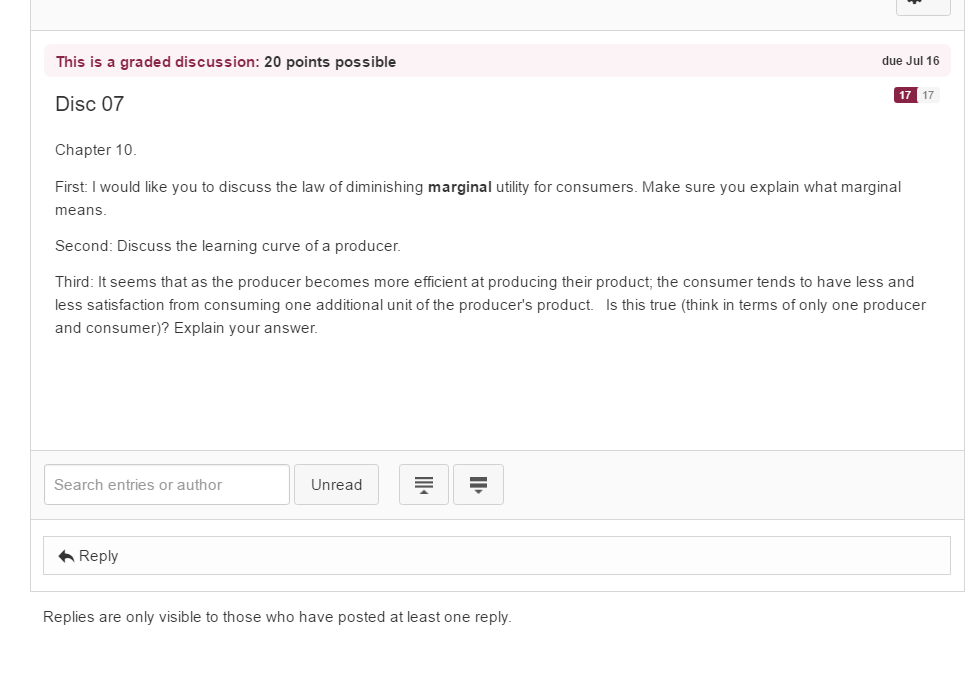Click the gray total replies badge 17
Screen dimensions: 967x699
coord(928,95)
